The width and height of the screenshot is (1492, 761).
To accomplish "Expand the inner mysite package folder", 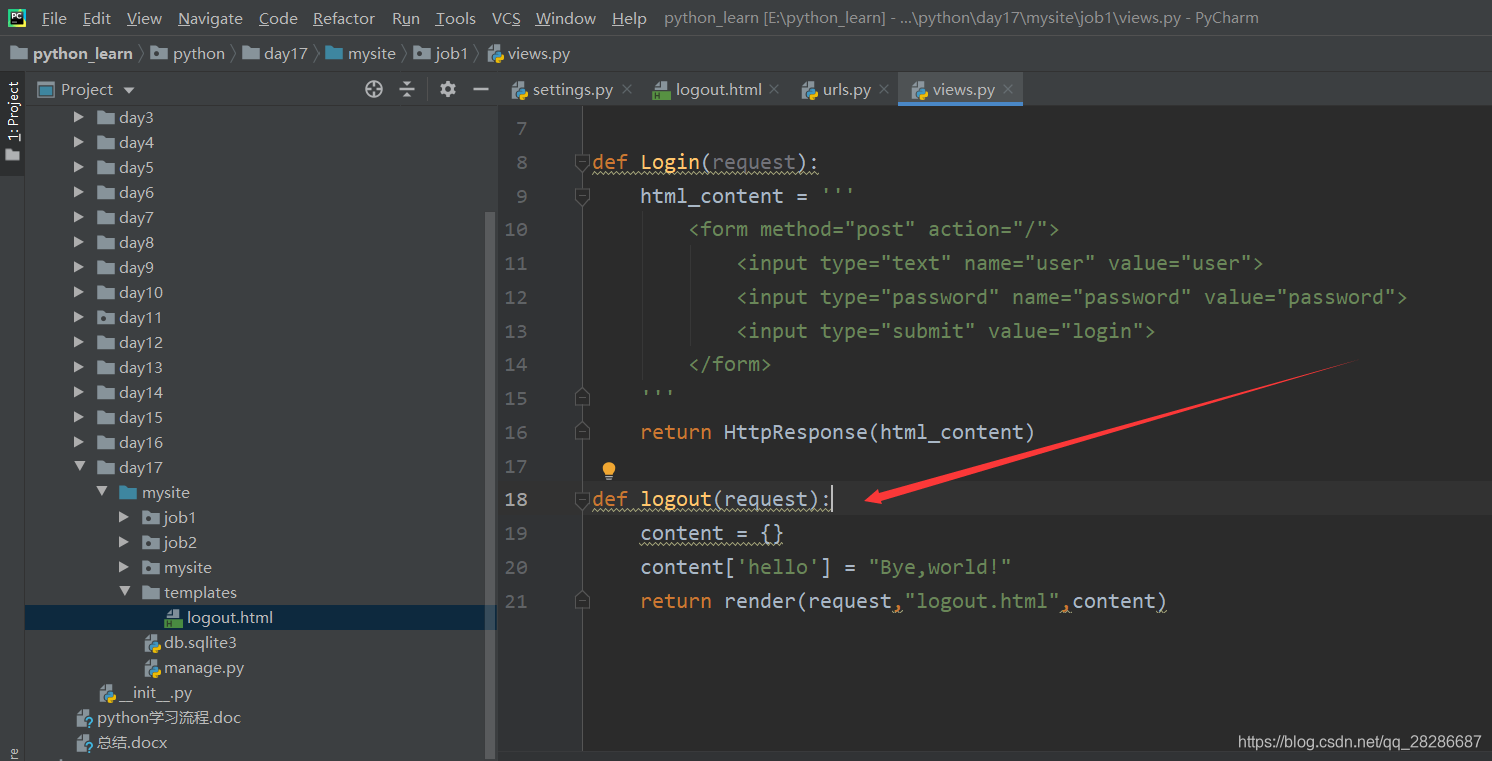I will click(124, 567).
